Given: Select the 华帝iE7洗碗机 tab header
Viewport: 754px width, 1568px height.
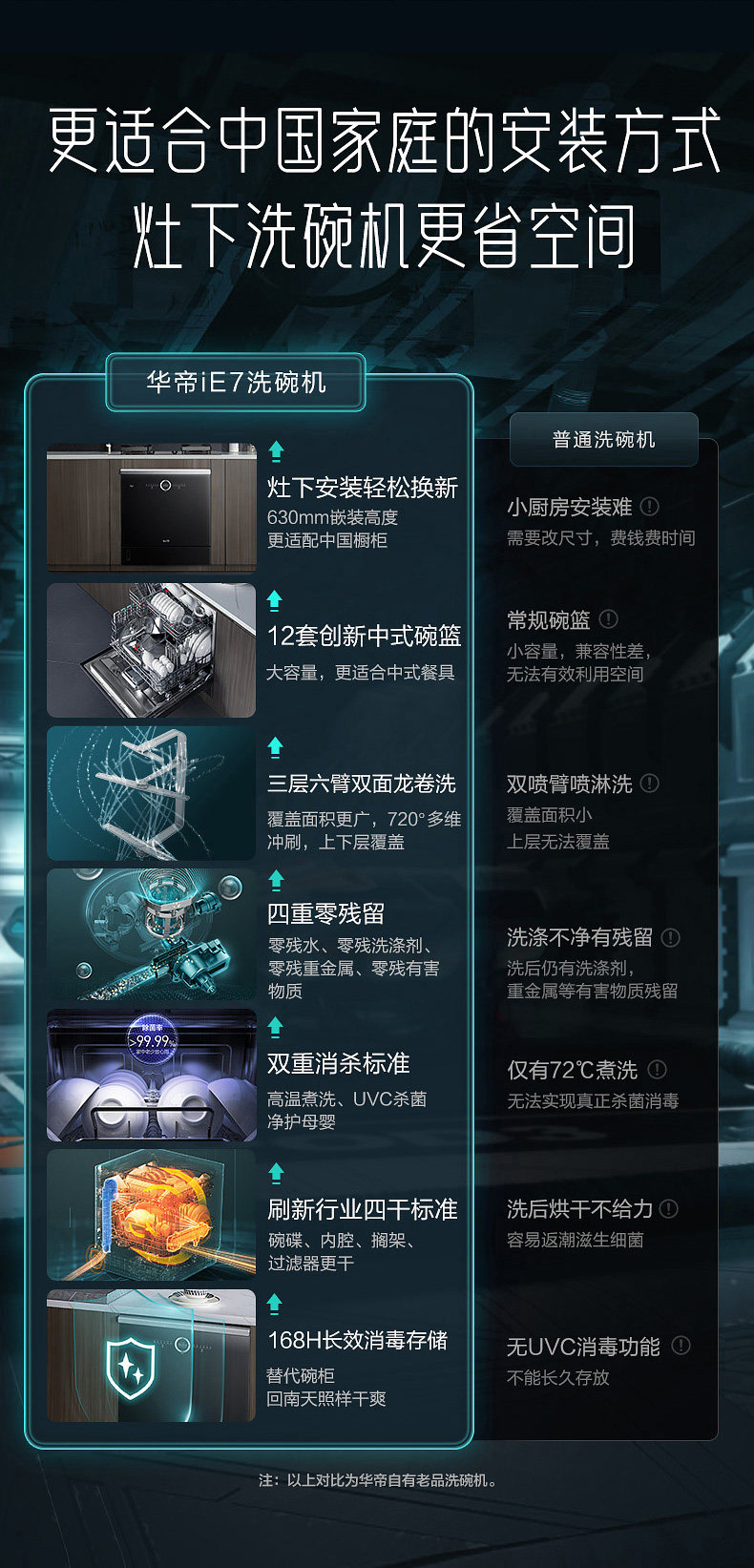Looking at the screenshot, I should [236, 383].
